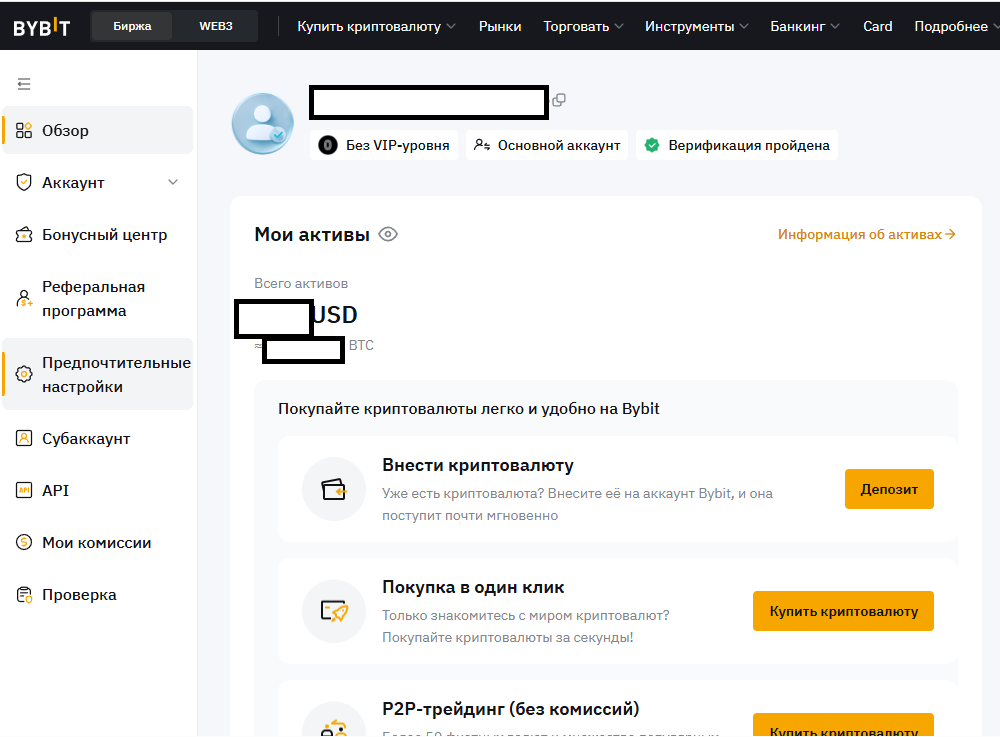The image size is (1000, 737).
Task: Select Обзор in the sidebar
Action: 98,130
